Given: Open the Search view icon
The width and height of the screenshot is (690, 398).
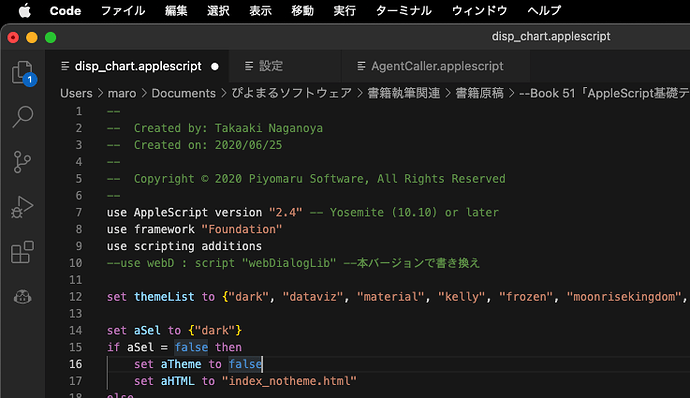Looking at the screenshot, I should tap(22, 117).
